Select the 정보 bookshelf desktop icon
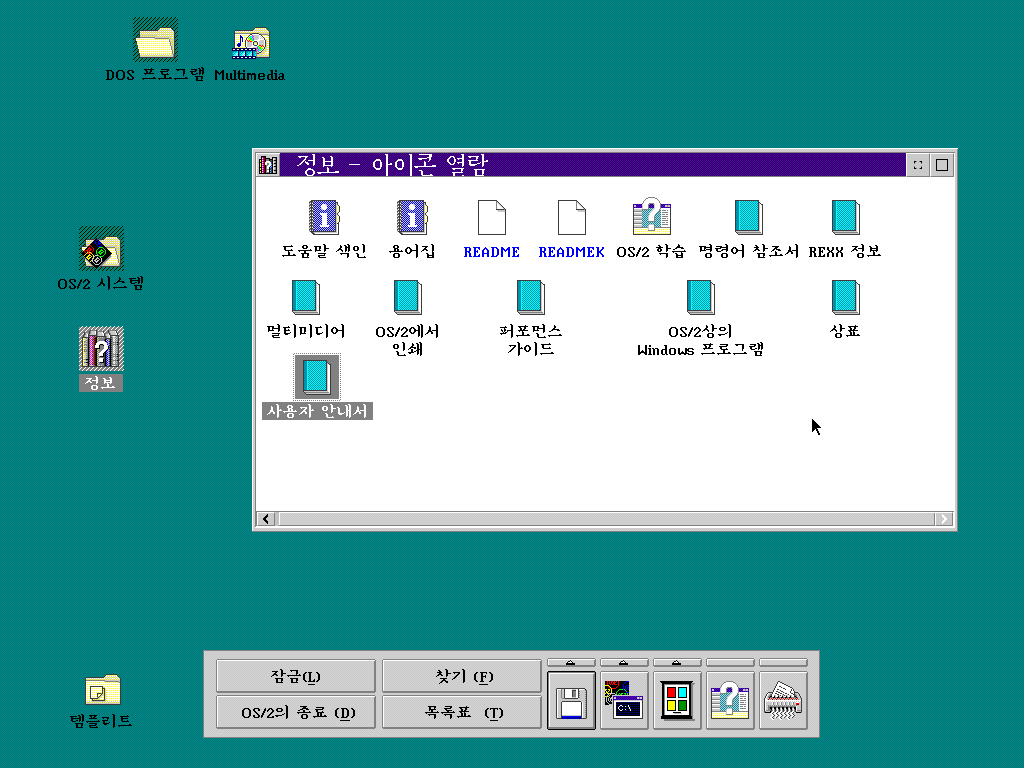 (101, 349)
